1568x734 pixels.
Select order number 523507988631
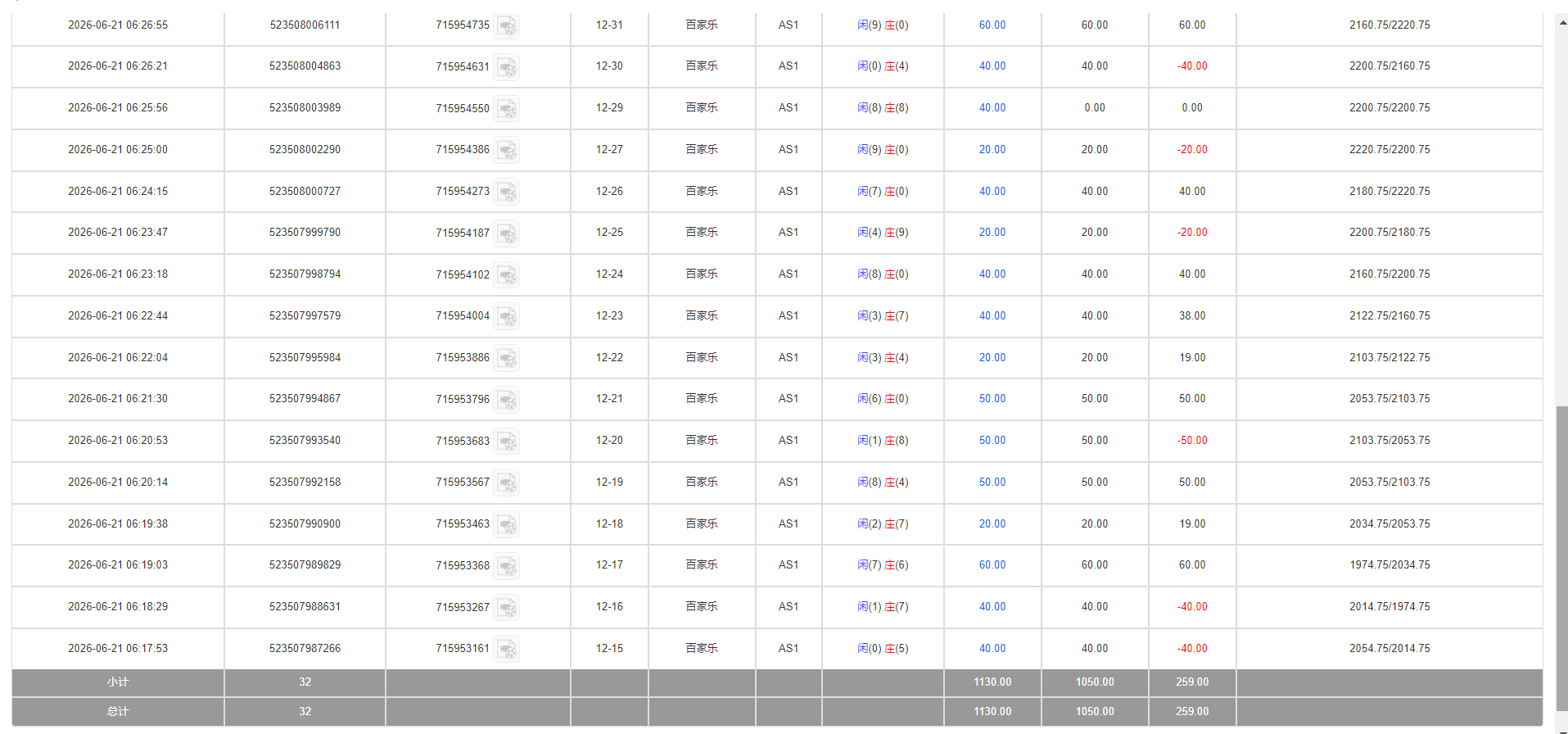click(x=305, y=607)
